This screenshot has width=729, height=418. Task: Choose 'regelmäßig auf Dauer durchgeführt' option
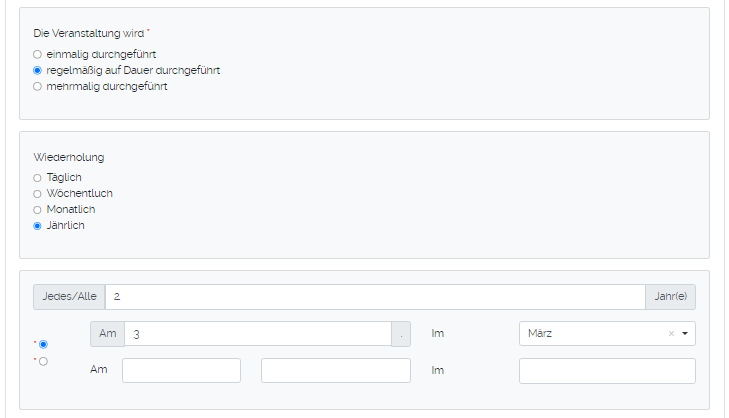37,71
